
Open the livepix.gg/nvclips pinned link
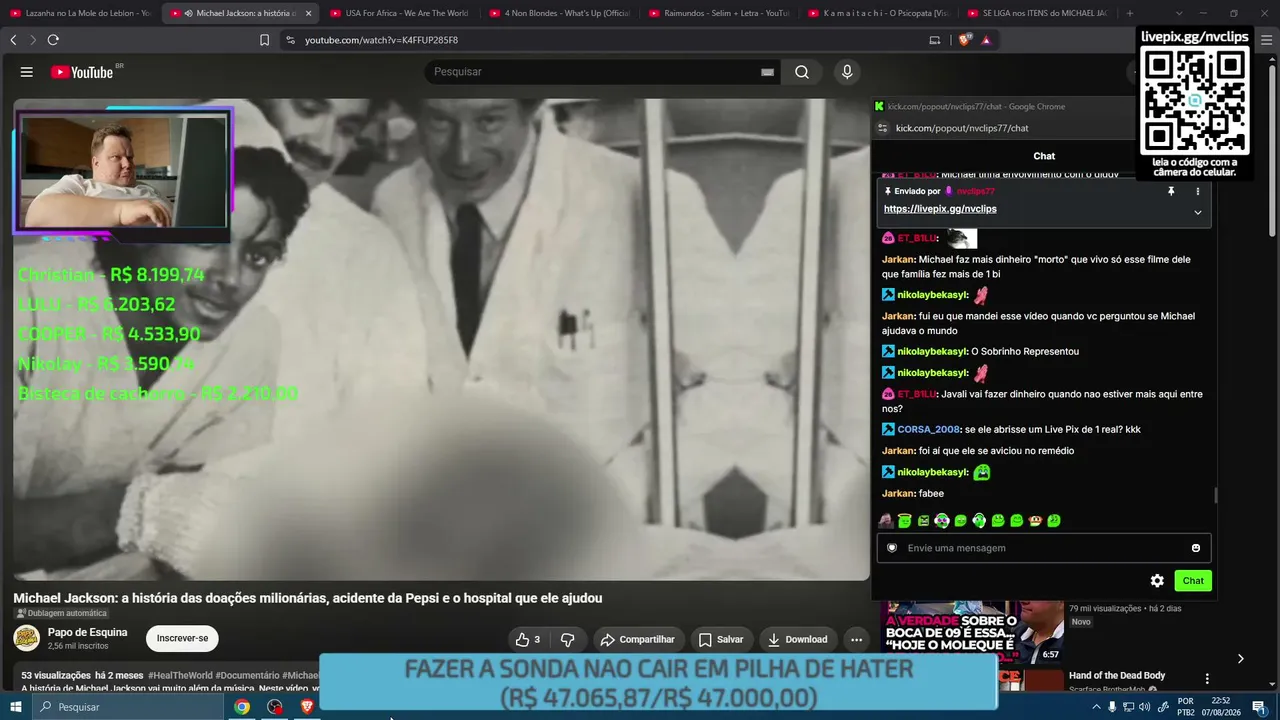[940, 209]
